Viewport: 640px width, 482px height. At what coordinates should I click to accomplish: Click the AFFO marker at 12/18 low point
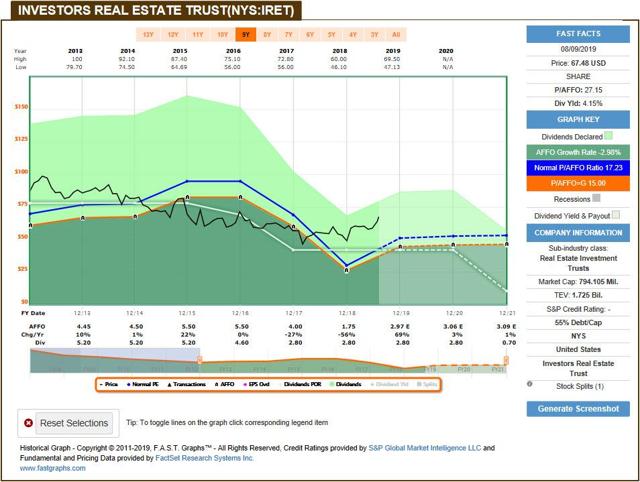click(x=347, y=270)
